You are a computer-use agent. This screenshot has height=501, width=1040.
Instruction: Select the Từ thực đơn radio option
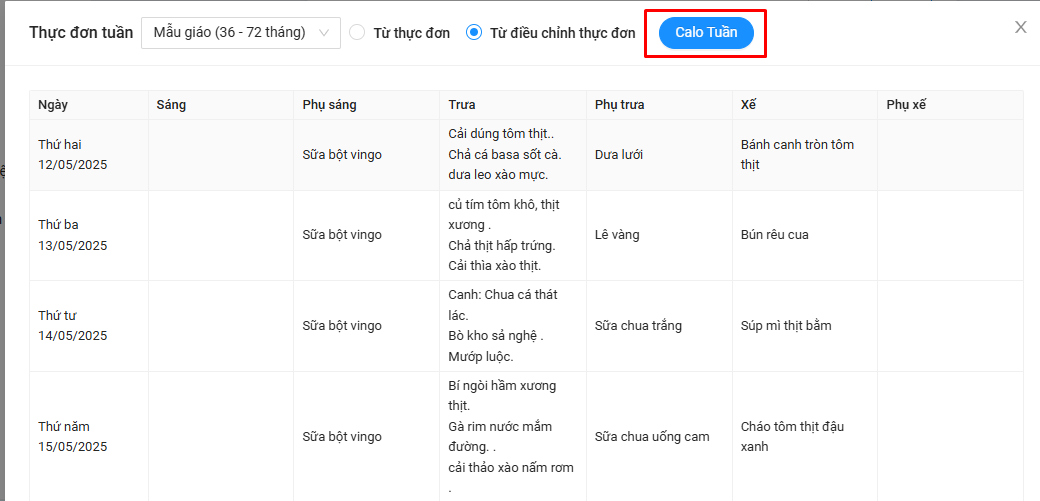[358, 33]
